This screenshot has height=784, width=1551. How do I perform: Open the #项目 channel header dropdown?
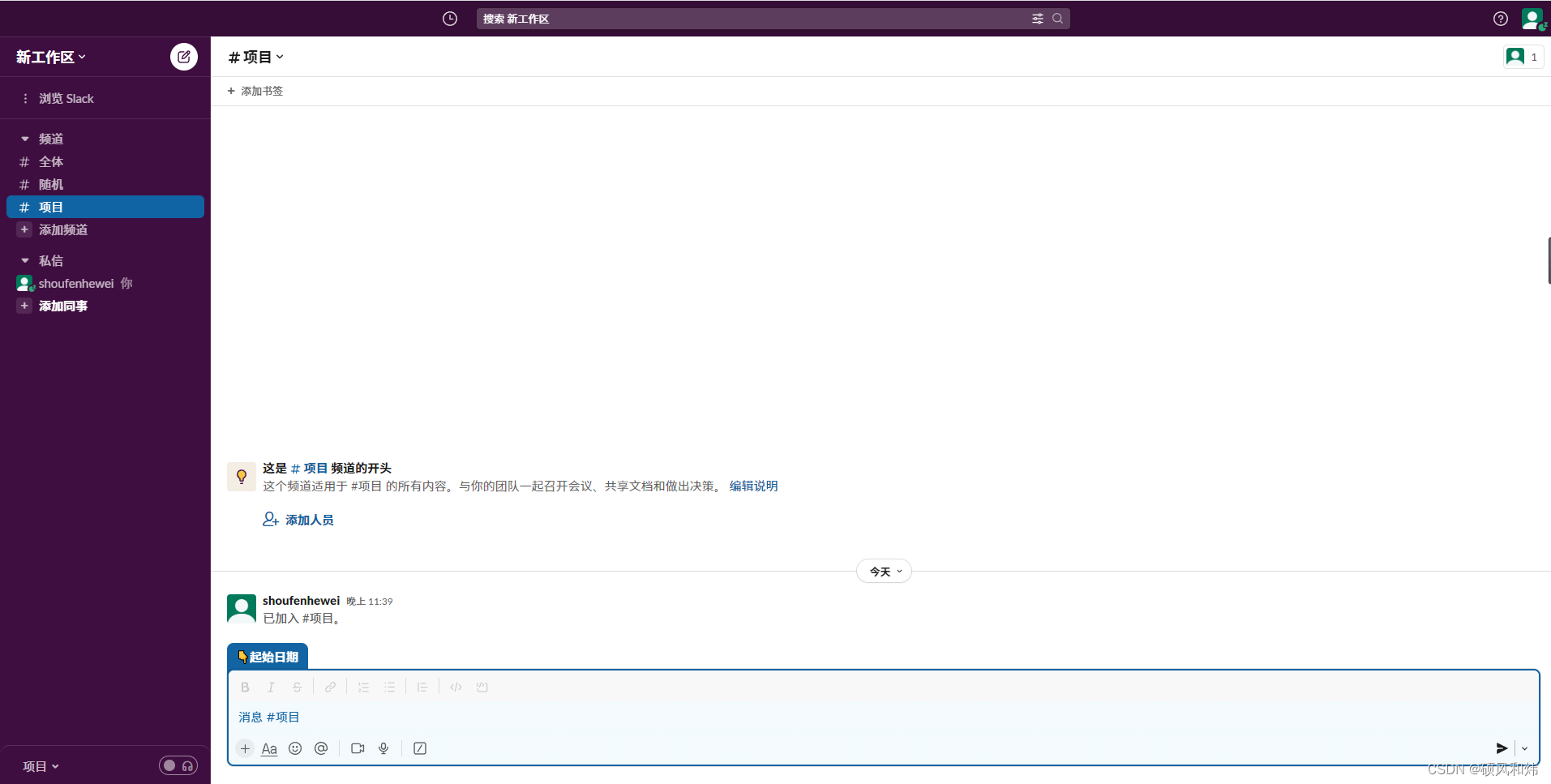pyautogui.click(x=256, y=57)
